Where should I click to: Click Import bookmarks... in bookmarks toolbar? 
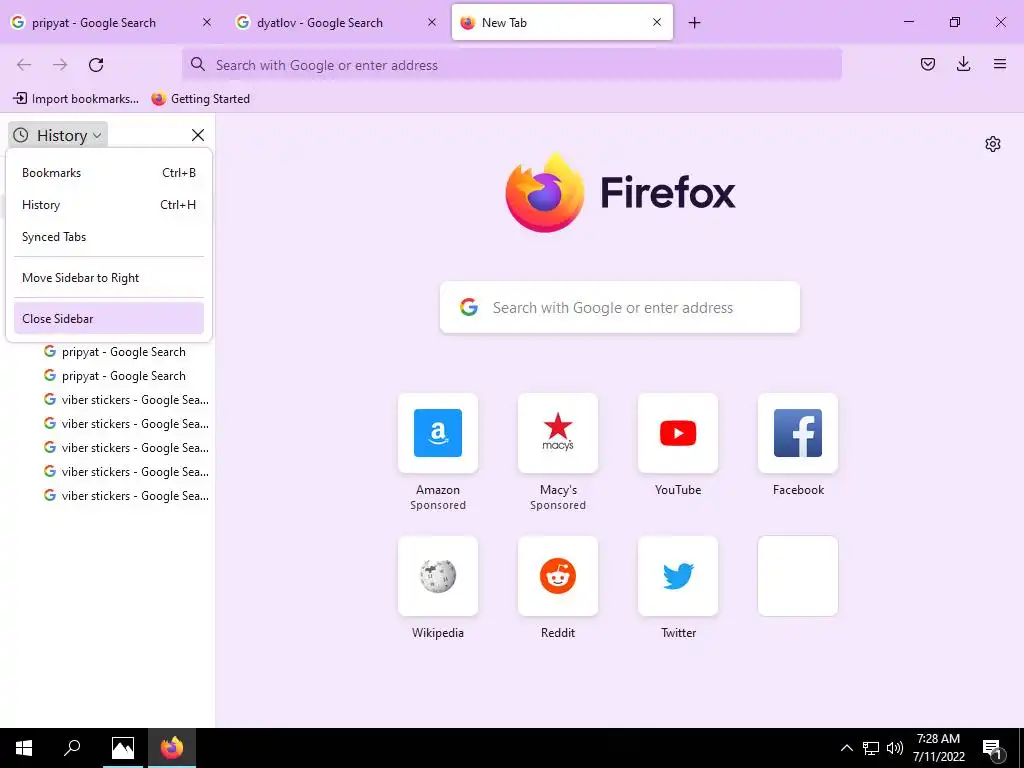[x=76, y=99]
